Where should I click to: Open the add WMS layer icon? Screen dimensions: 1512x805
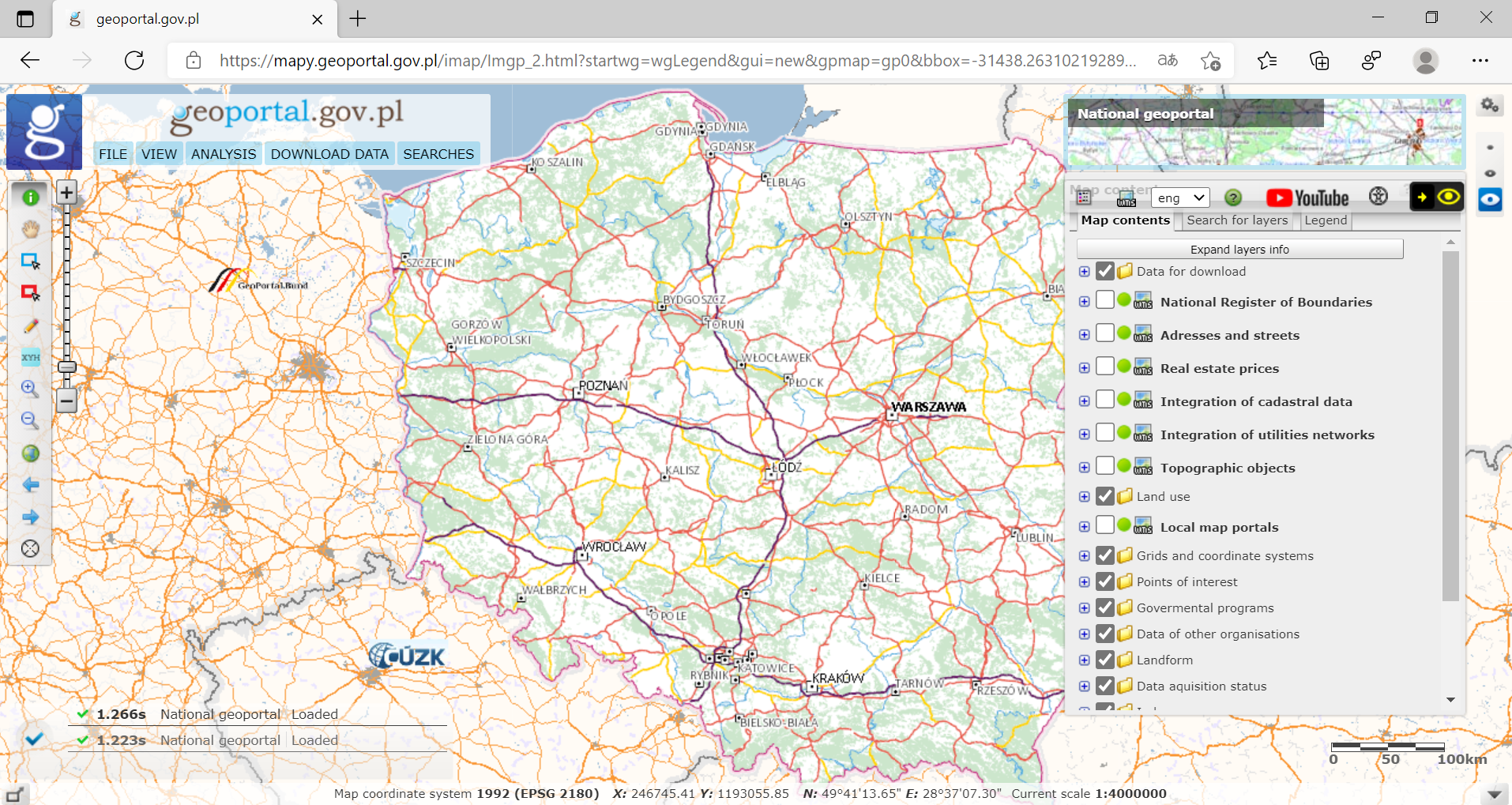1126,198
